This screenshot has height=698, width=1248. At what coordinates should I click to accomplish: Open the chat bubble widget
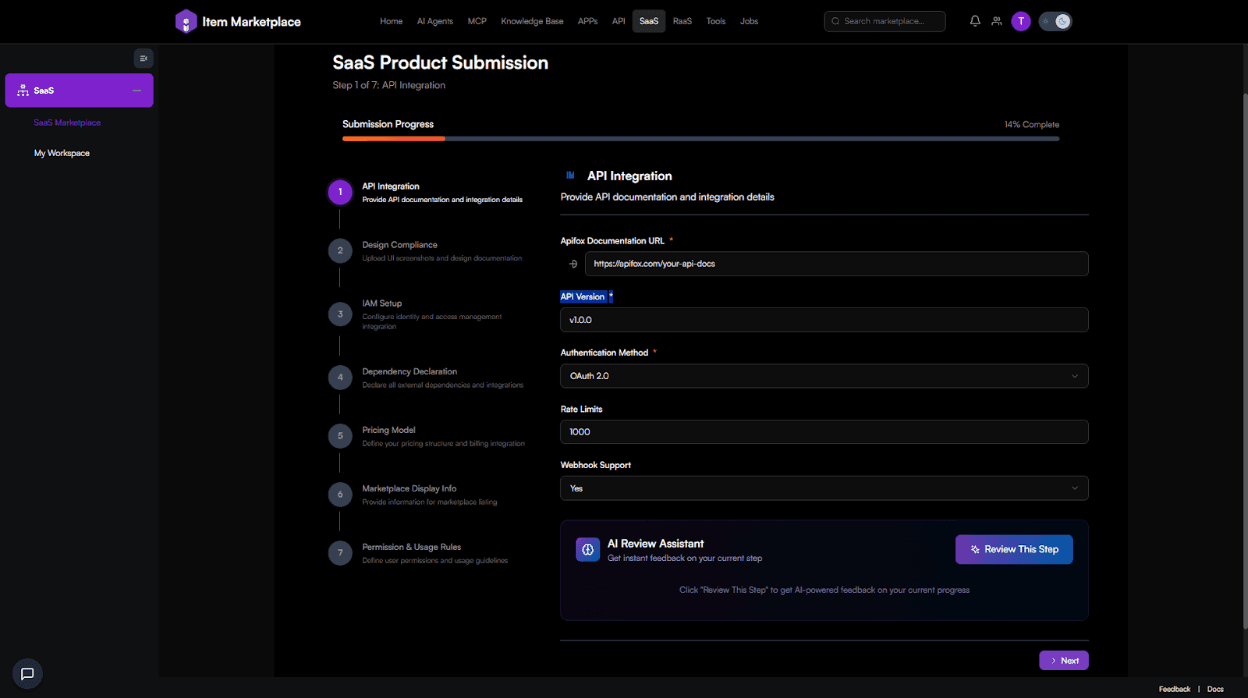pos(27,674)
